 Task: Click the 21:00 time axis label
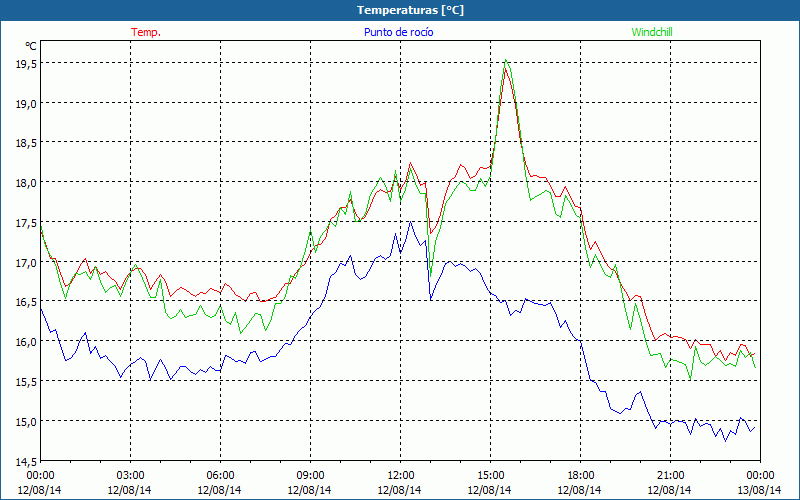(670, 475)
